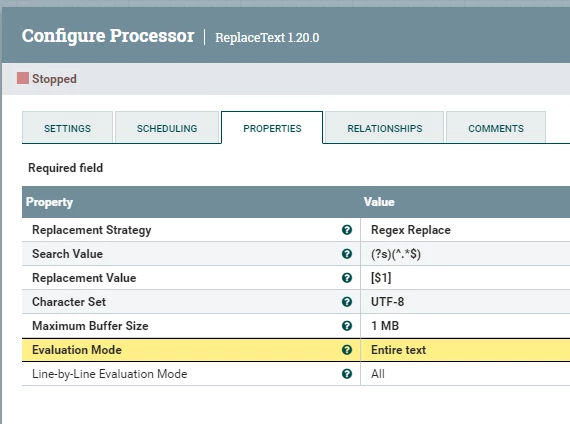Select the Character Set property name
The height and width of the screenshot is (424, 570).
(x=69, y=302)
